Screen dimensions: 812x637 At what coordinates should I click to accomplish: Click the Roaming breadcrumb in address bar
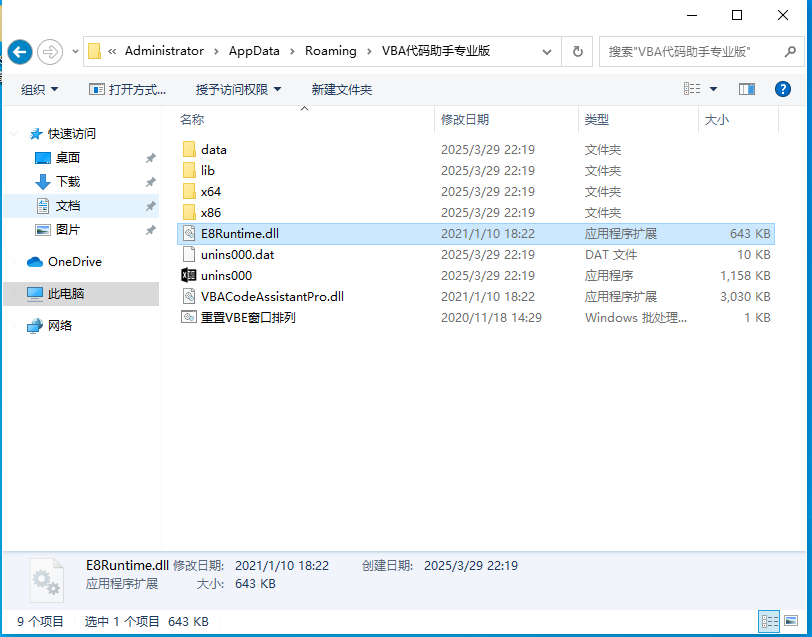[330, 51]
